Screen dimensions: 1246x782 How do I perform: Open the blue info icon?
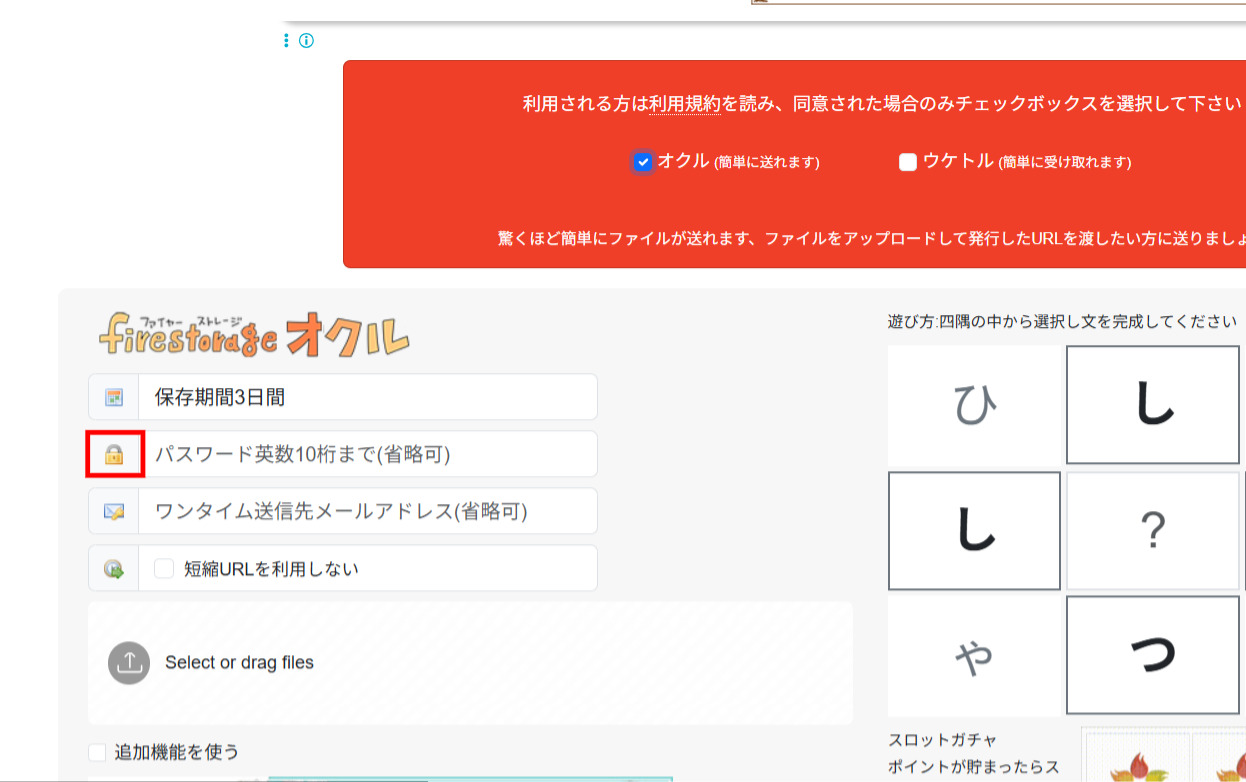click(x=307, y=41)
